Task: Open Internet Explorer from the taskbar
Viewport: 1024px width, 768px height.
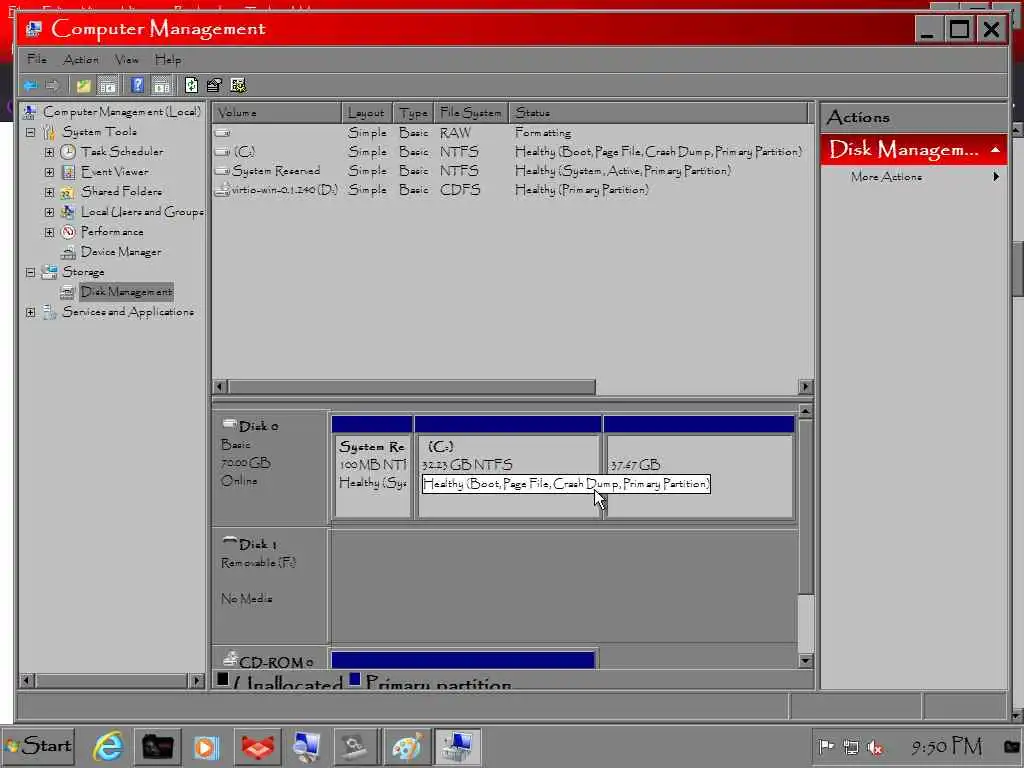Action: coord(108,746)
